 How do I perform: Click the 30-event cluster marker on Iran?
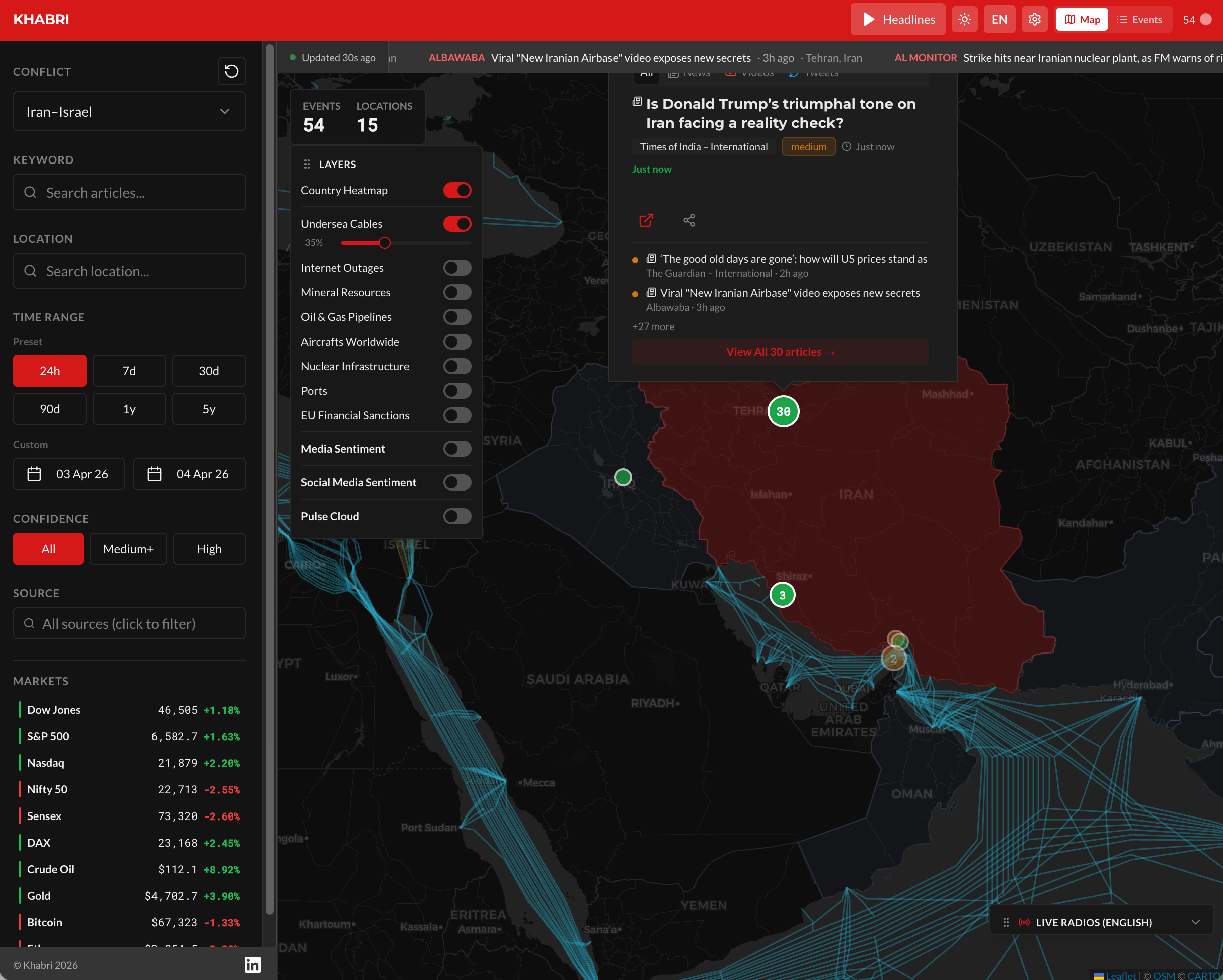[x=784, y=411]
